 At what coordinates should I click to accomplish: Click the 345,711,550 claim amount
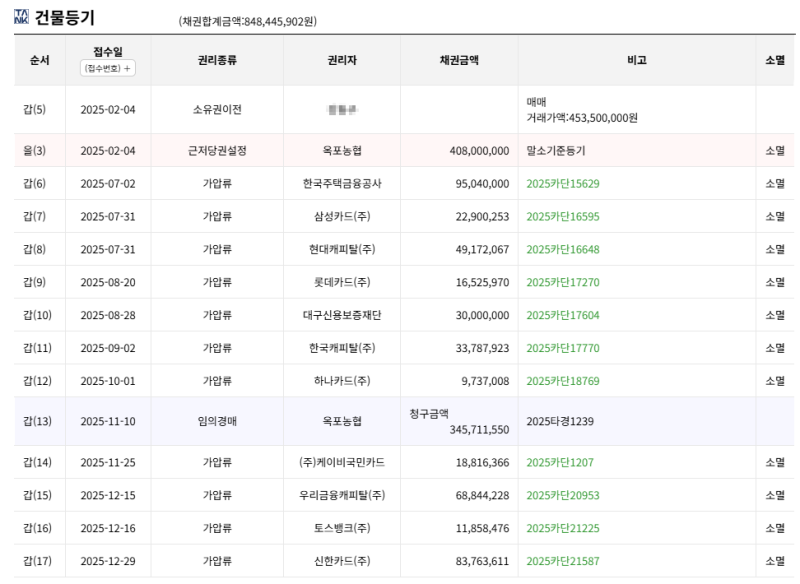479,430
